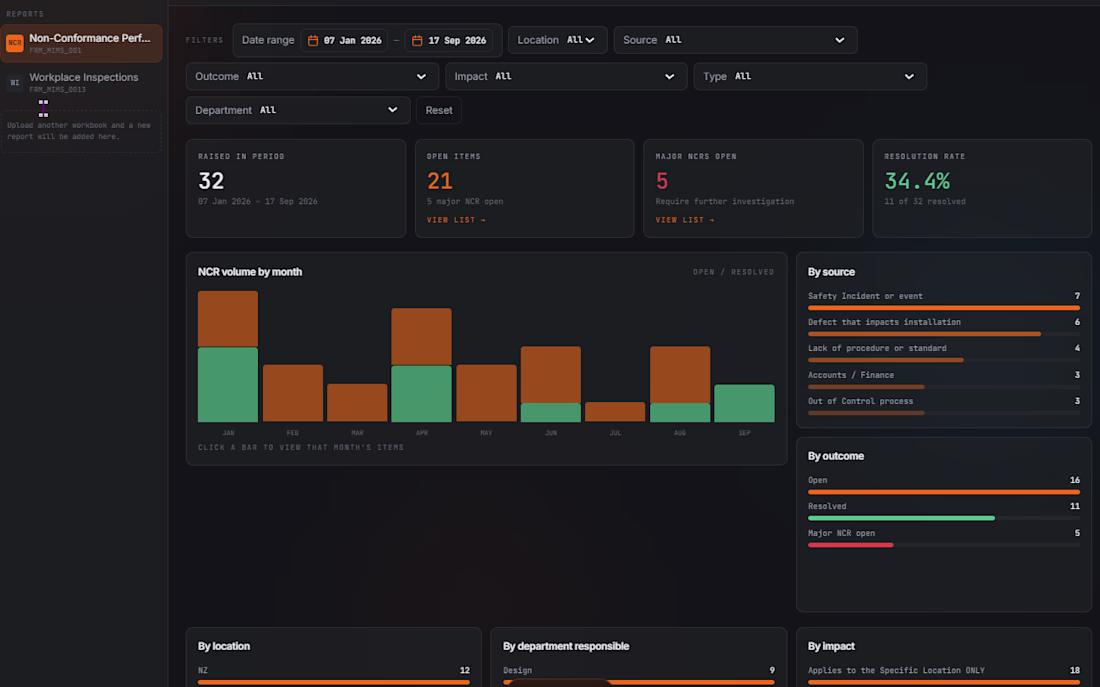The width and height of the screenshot is (1100, 687).
Task: Select the SEP bar in the NCR volume chart
Action: tap(744, 403)
